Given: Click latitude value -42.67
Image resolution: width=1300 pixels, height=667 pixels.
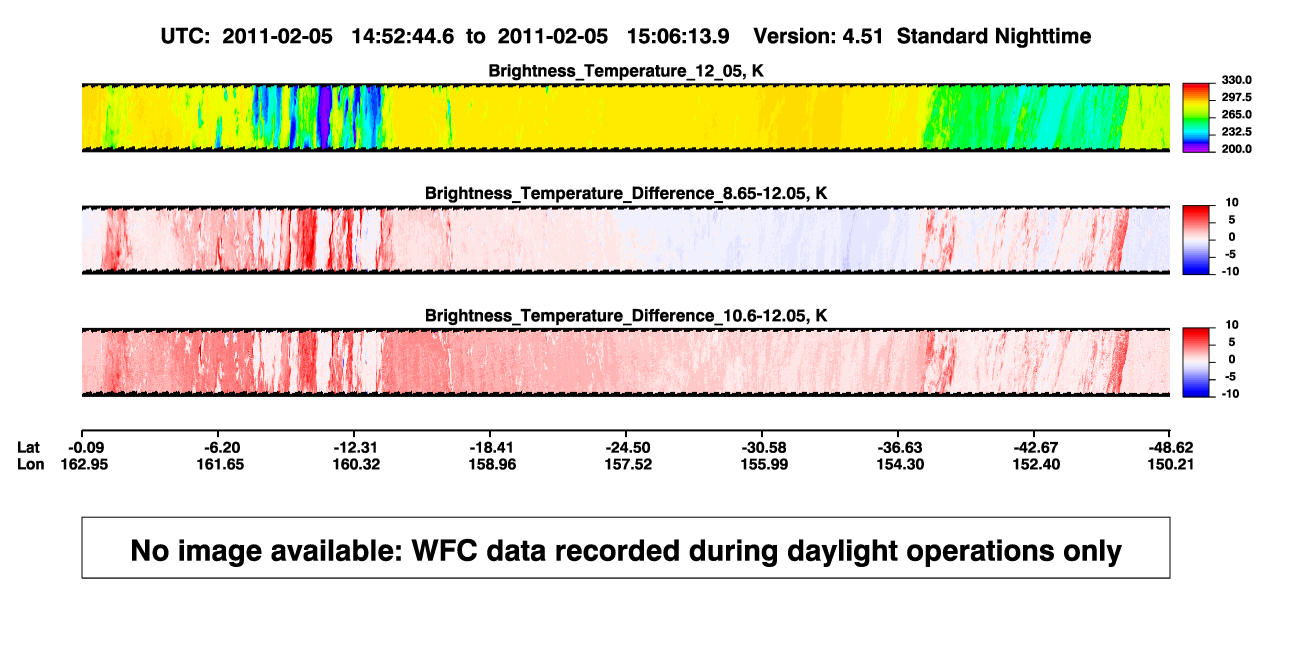Looking at the screenshot, I should point(1034,446).
